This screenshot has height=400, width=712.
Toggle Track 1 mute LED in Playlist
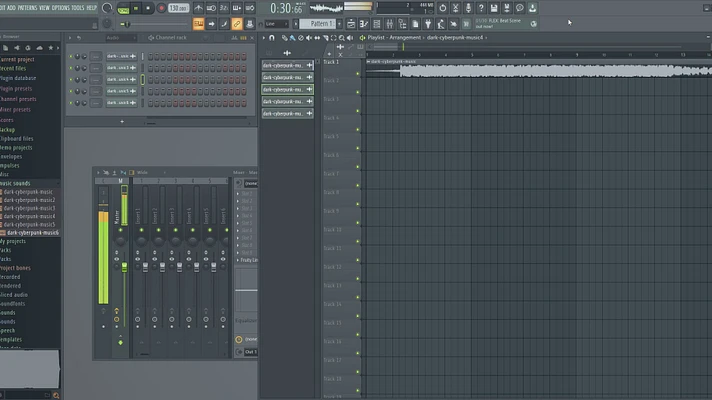358,73
